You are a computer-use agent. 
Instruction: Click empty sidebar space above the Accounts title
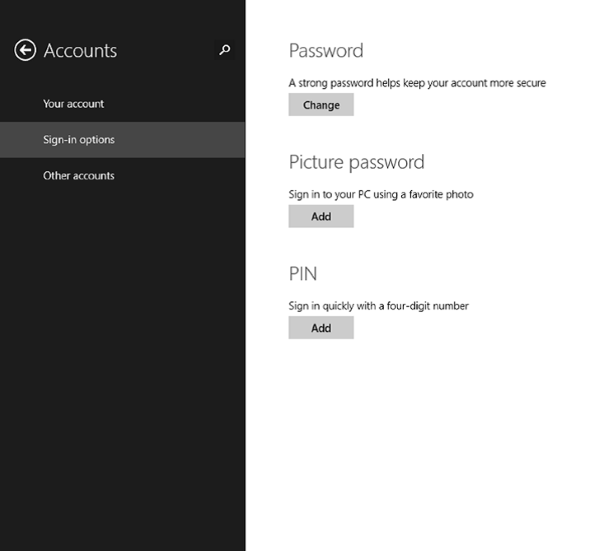tap(120, 15)
